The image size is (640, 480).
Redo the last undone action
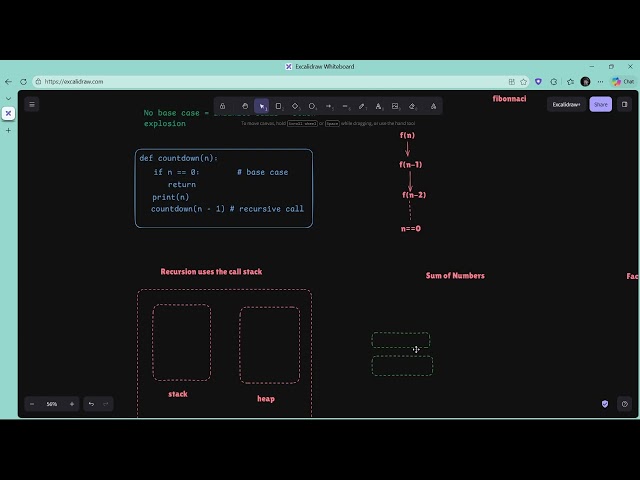pos(106,404)
